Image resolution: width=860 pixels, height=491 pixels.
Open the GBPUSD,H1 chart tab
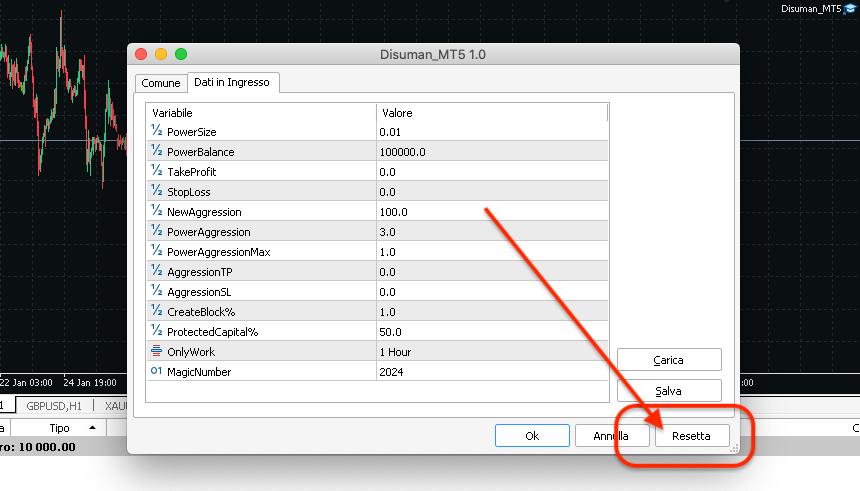click(x=54, y=406)
